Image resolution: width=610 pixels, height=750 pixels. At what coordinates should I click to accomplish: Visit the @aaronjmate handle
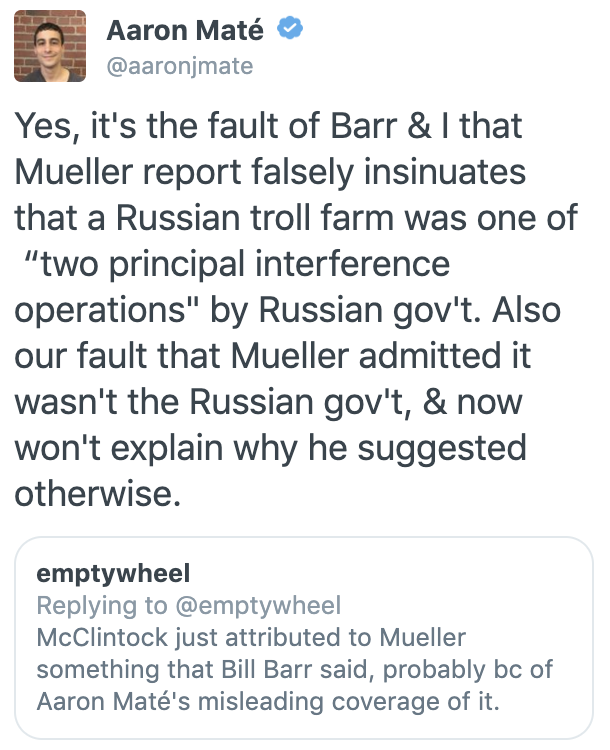pyautogui.click(x=180, y=66)
